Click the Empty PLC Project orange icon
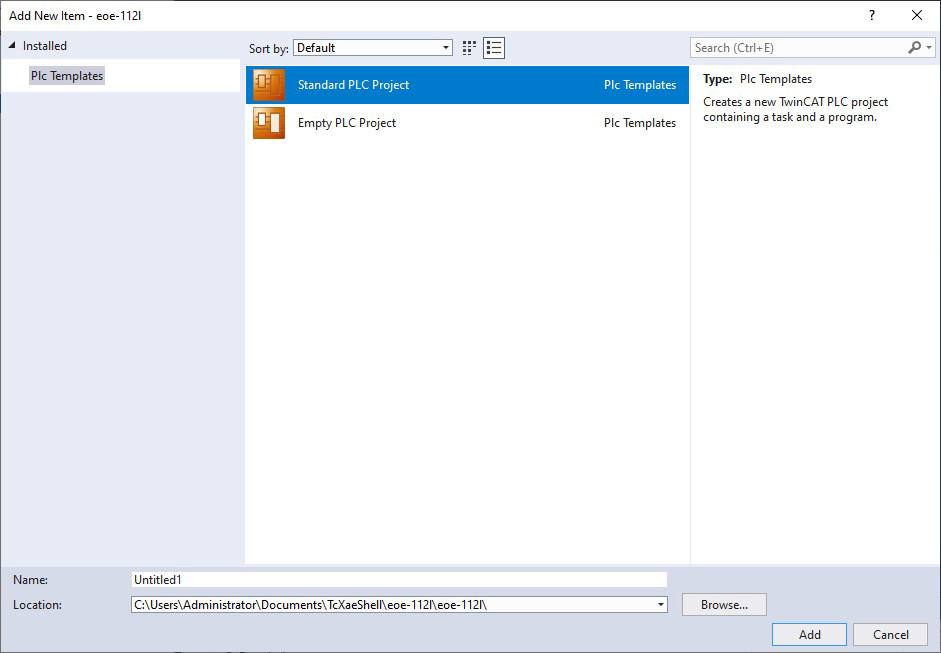This screenshot has width=941, height=653. (x=269, y=123)
